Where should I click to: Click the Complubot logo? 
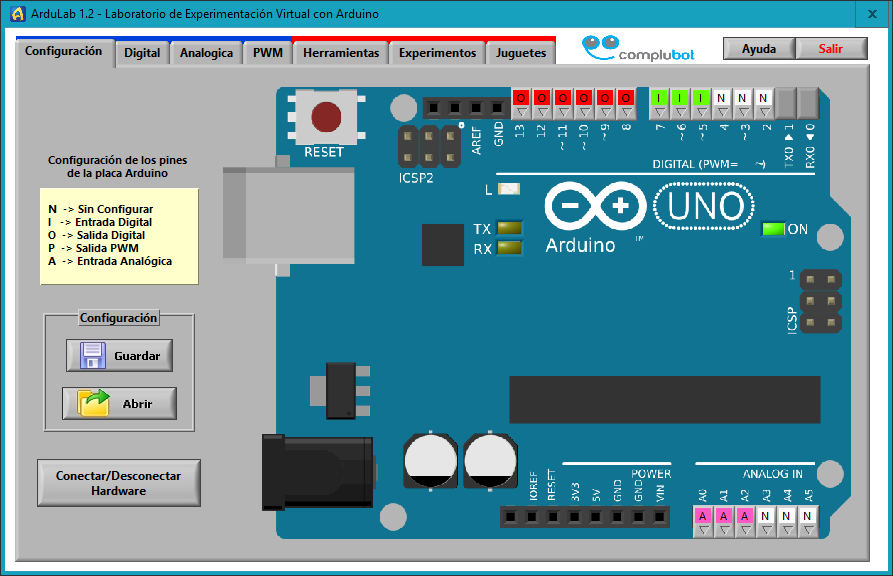[x=638, y=49]
